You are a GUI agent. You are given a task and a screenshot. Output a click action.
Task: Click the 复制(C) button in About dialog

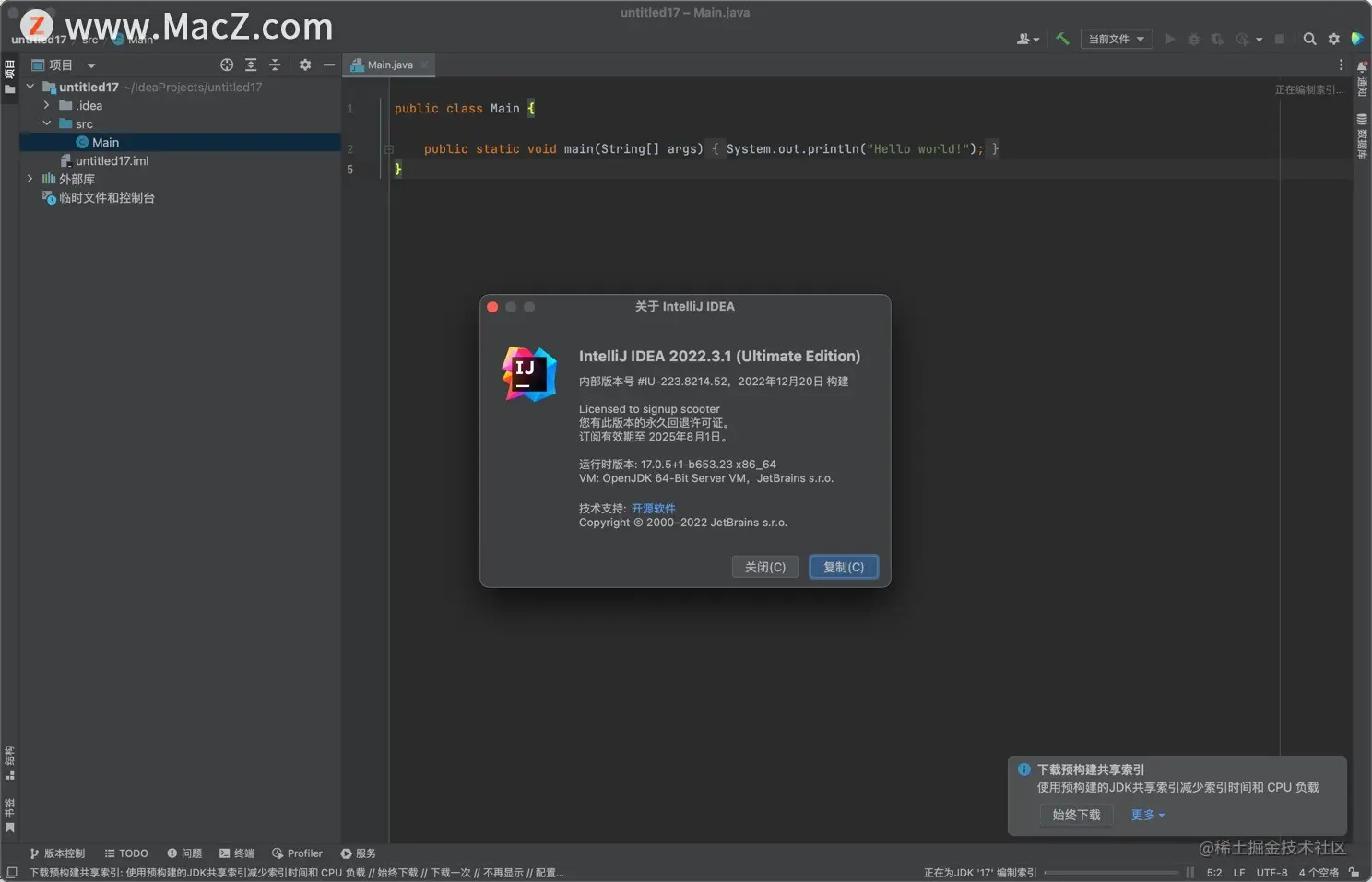844,567
